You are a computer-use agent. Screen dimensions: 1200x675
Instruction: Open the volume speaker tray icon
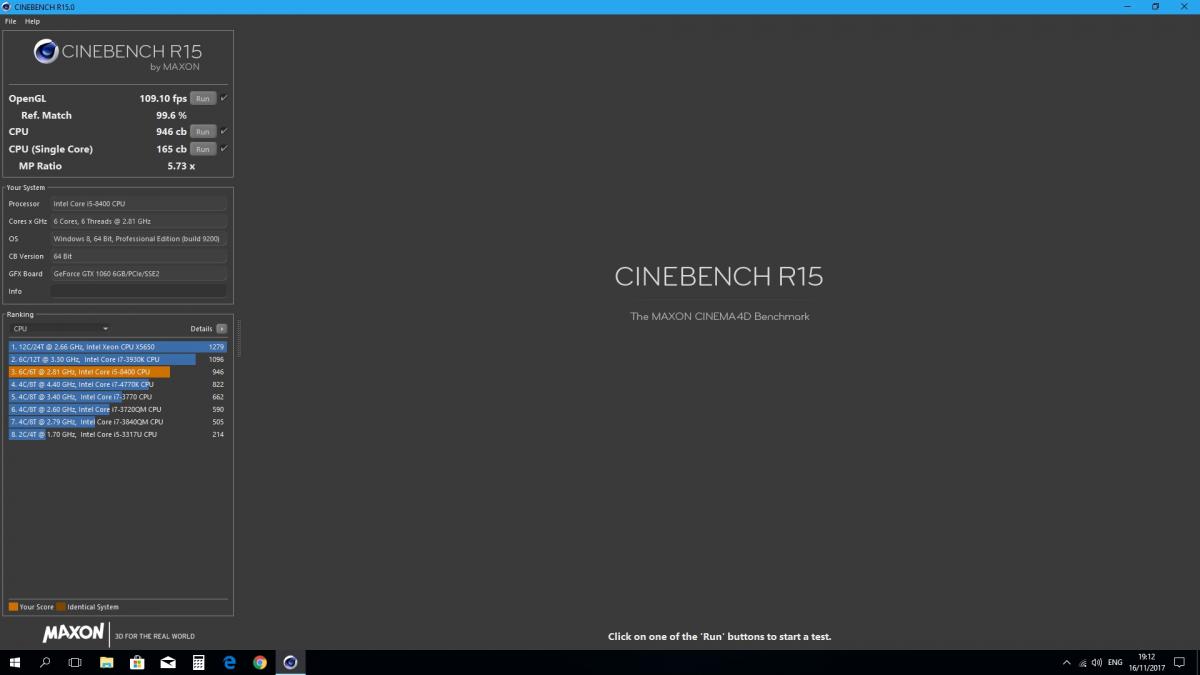[1097, 662]
